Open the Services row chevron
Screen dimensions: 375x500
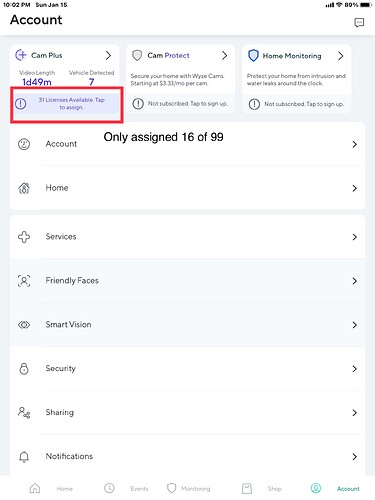click(x=355, y=237)
